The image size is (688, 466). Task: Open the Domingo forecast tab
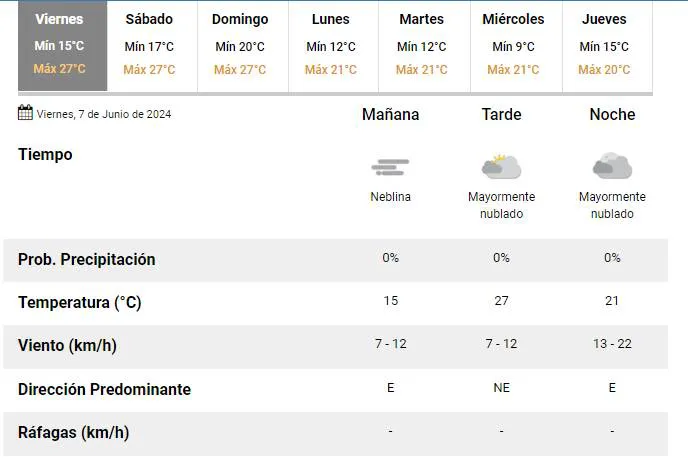click(x=240, y=45)
